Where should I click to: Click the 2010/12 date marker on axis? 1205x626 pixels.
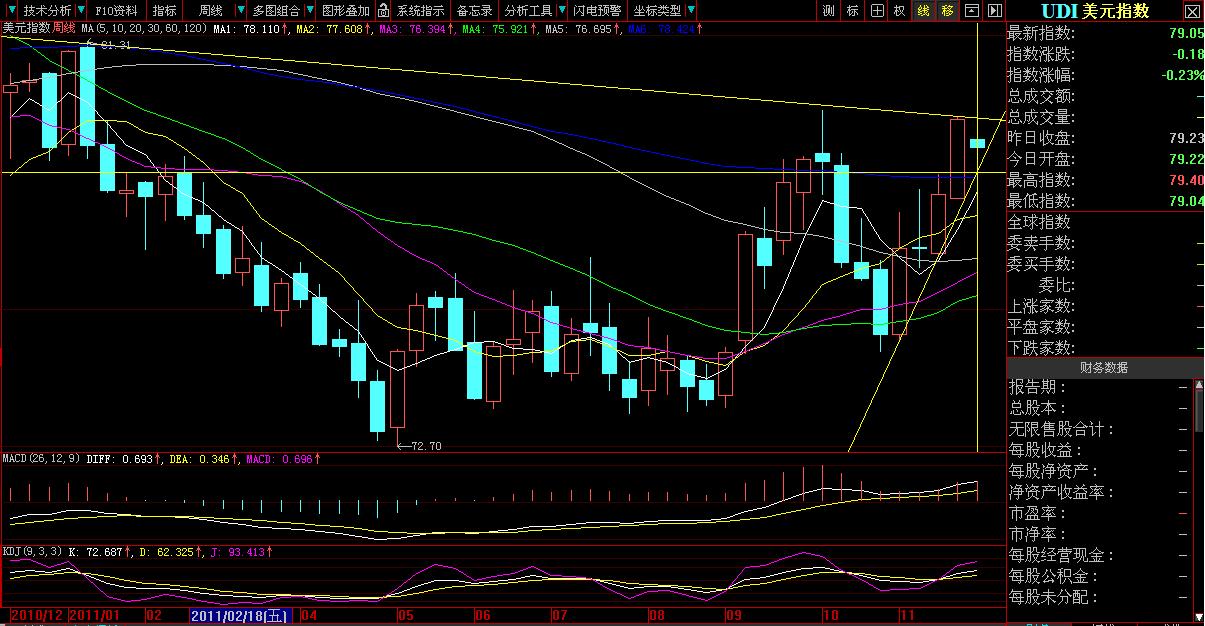pyautogui.click(x=36, y=615)
